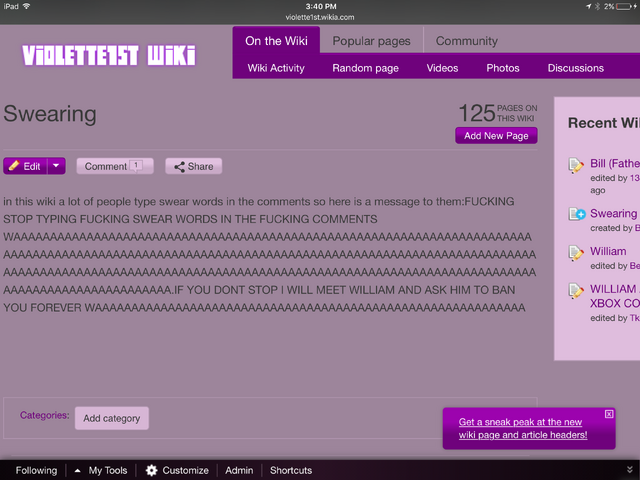This screenshot has height=480, width=640.
Task: Open Bill (Father) recent activity link
Action: [x=615, y=163]
